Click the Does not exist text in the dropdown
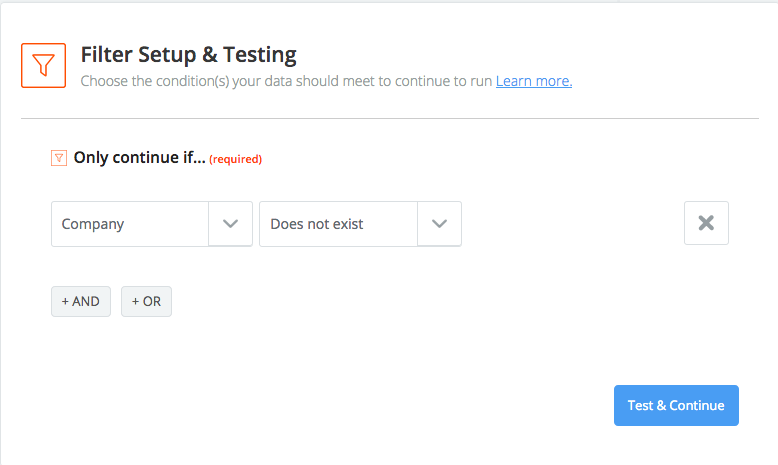778x465 pixels. coord(317,224)
